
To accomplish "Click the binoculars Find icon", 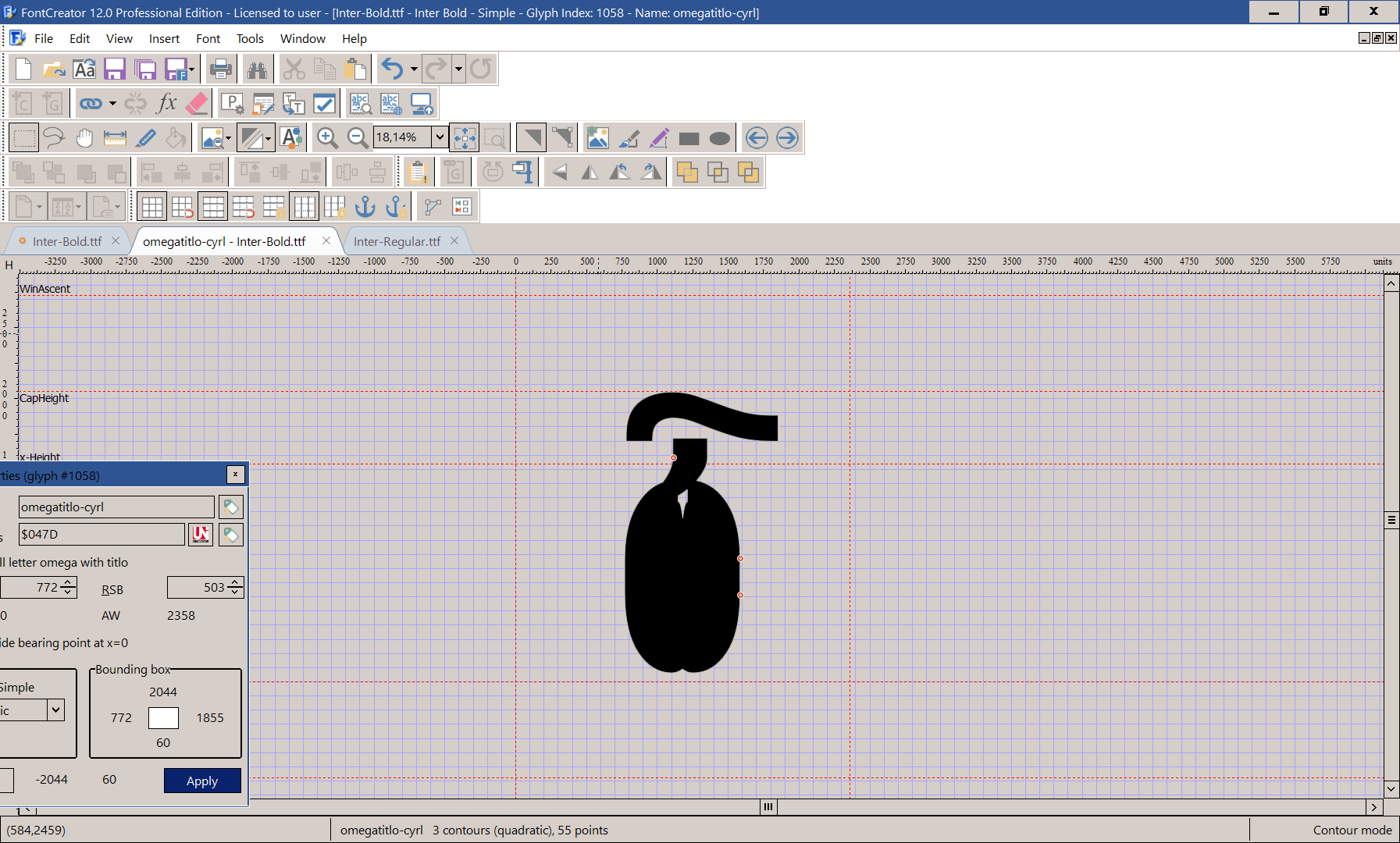I will pyautogui.click(x=257, y=69).
